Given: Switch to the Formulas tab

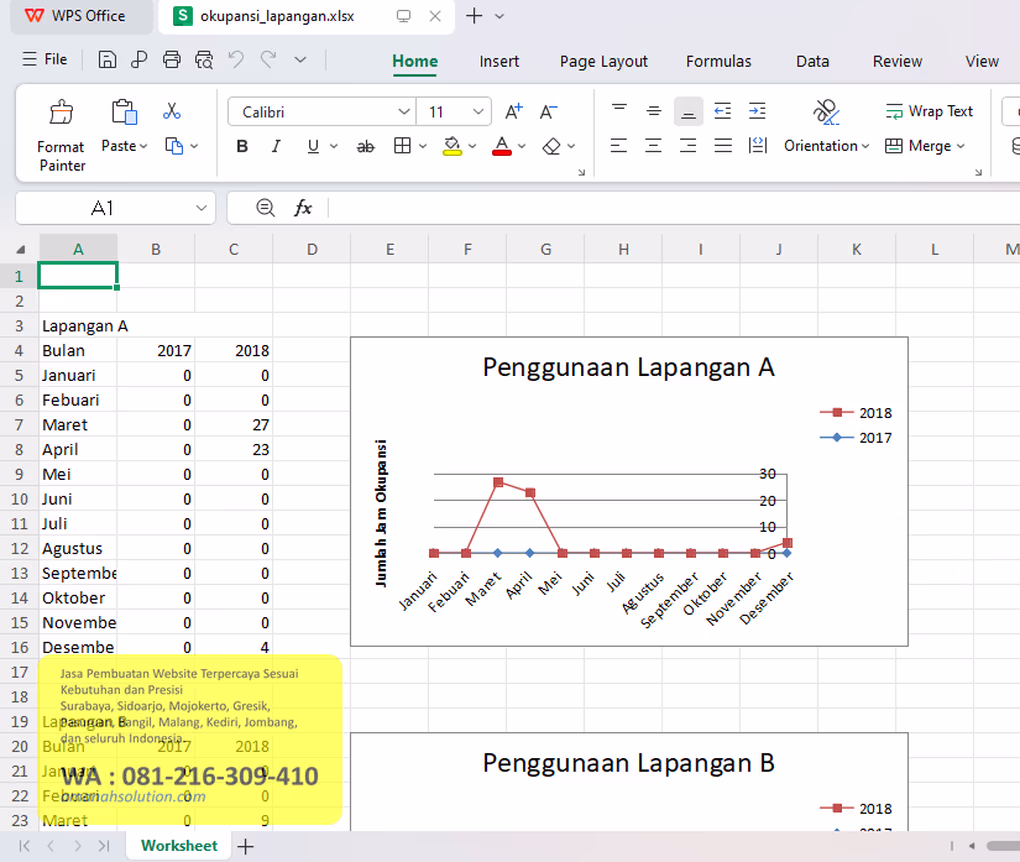Looking at the screenshot, I should pyautogui.click(x=718, y=61).
